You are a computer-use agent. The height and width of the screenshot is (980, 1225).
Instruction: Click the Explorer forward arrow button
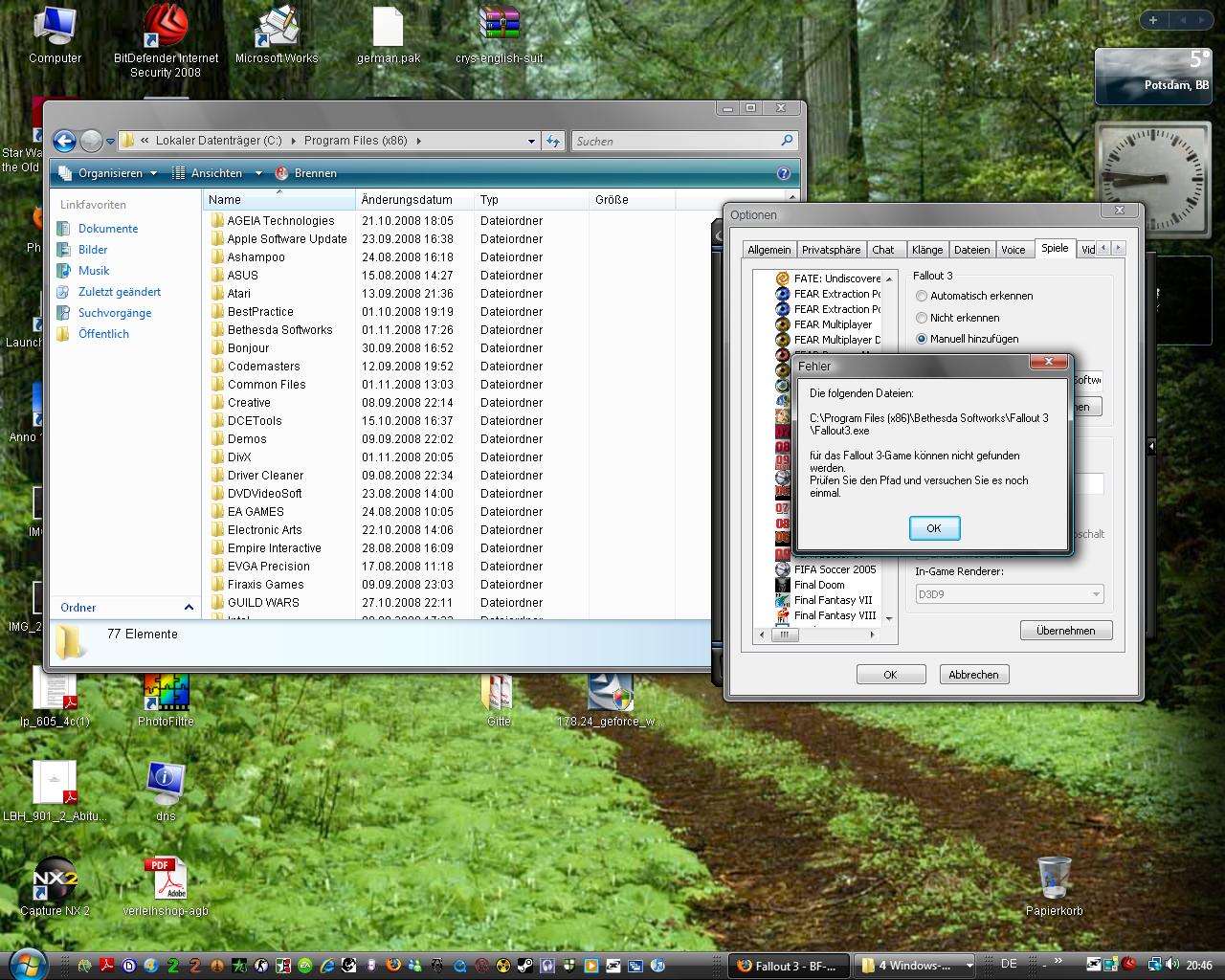click(x=91, y=142)
